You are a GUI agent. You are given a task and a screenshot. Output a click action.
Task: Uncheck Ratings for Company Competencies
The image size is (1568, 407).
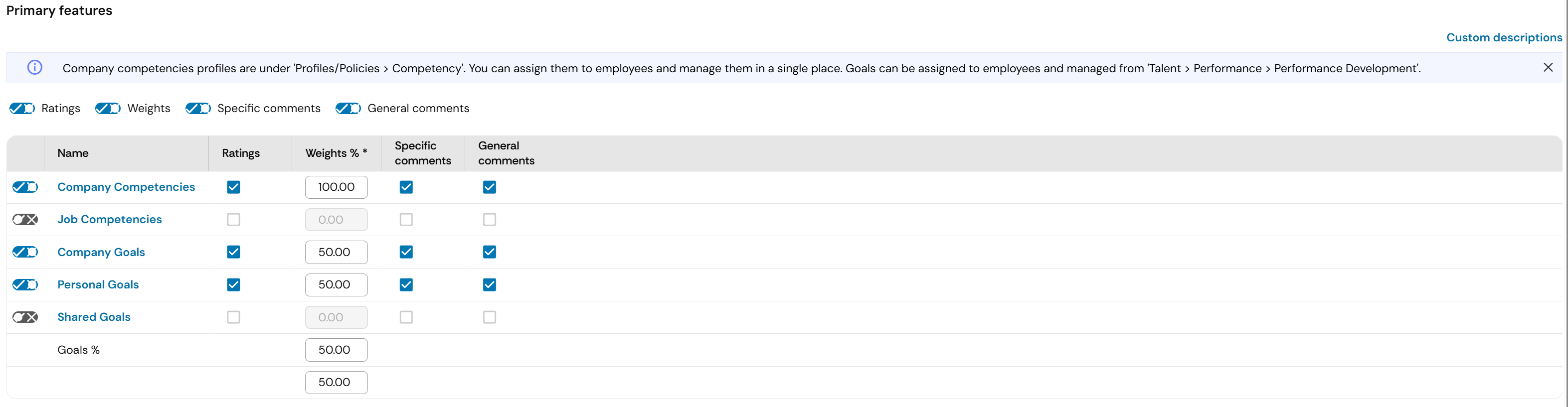234,187
